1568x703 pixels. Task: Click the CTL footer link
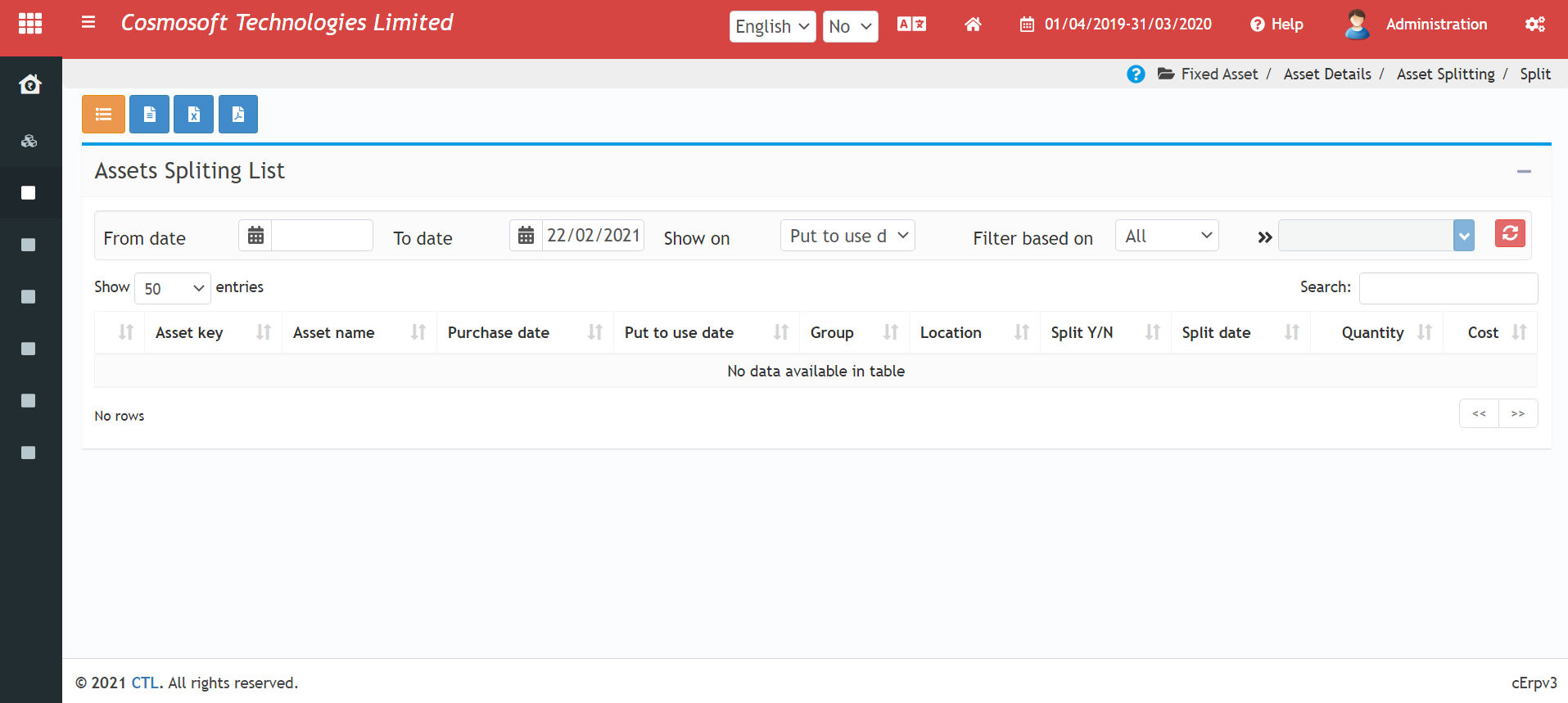145,683
